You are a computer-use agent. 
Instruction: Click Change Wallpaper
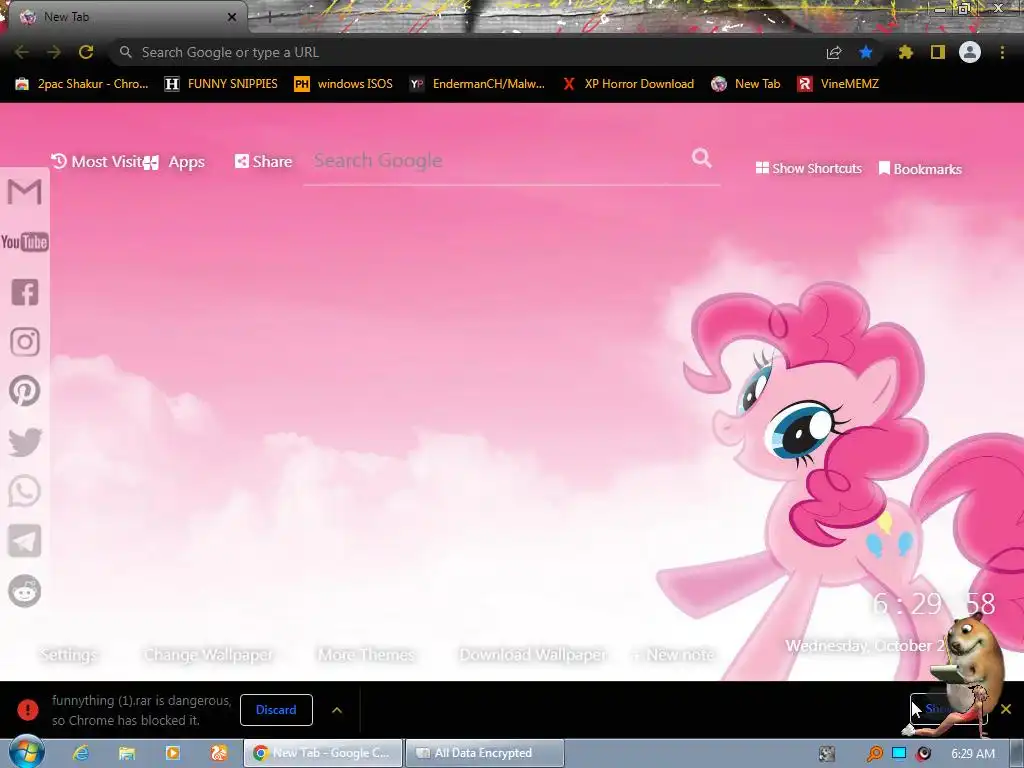(x=208, y=654)
